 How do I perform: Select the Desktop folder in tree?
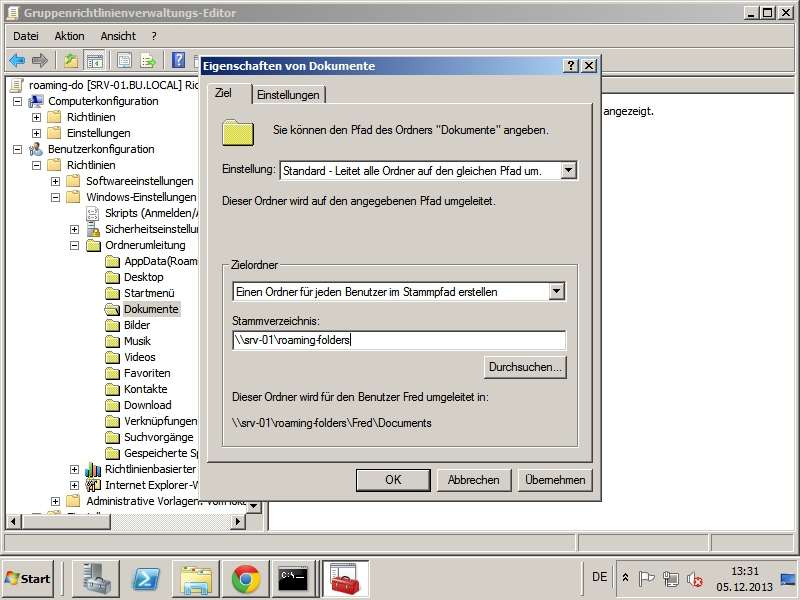click(144, 277)
